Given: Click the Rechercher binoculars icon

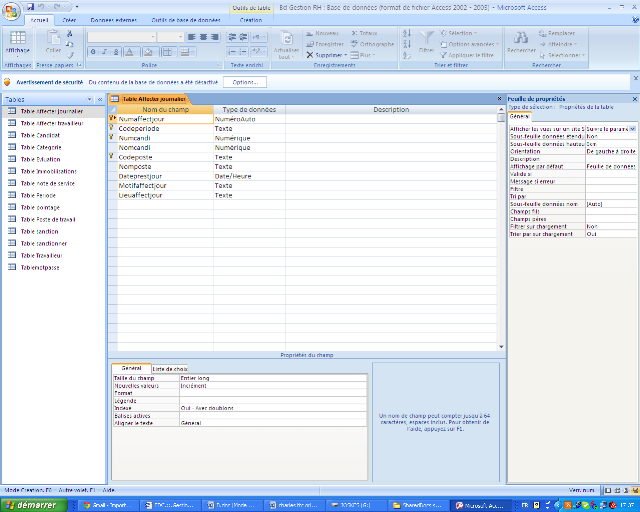Looking at the screenshot, I should tap(521, 40).
